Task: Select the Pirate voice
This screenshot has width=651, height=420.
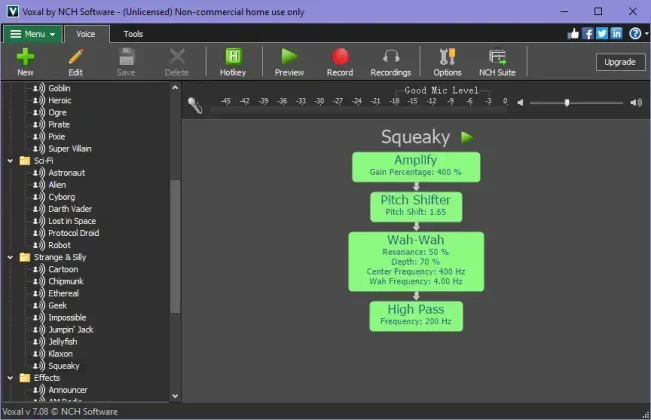Action: (59, 125)
